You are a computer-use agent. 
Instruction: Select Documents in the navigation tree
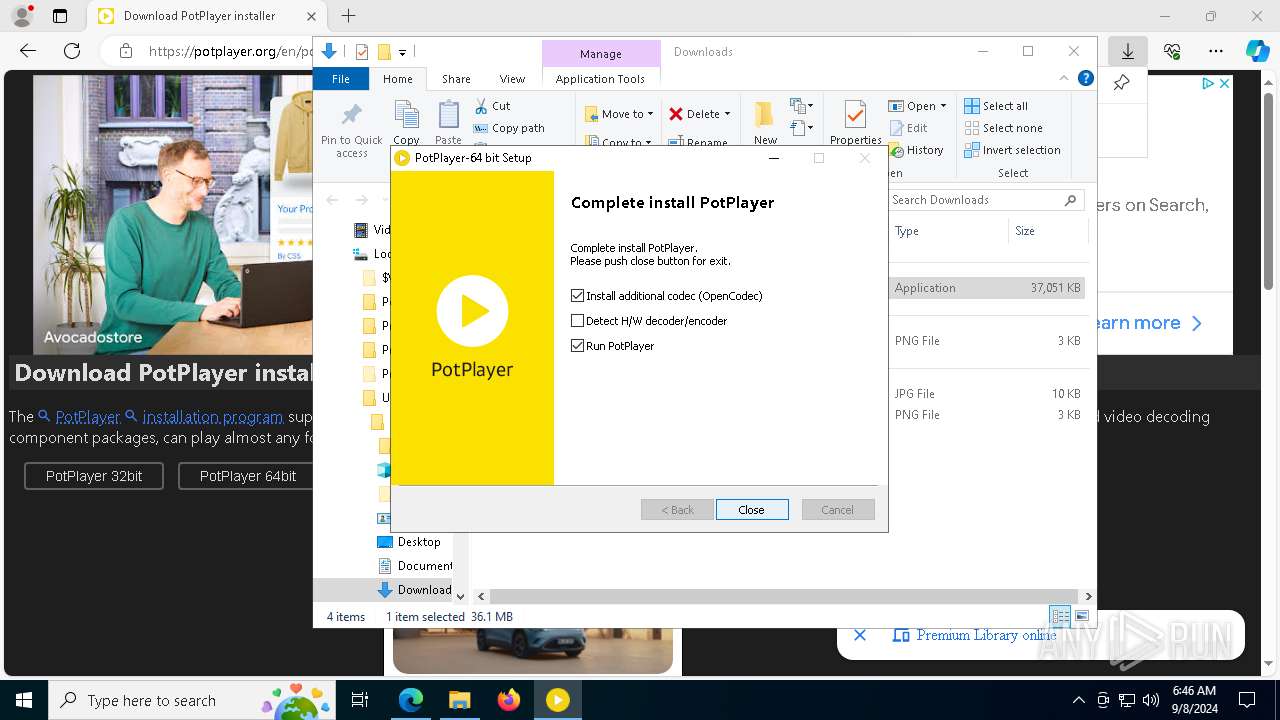click(x=414, y=566)
